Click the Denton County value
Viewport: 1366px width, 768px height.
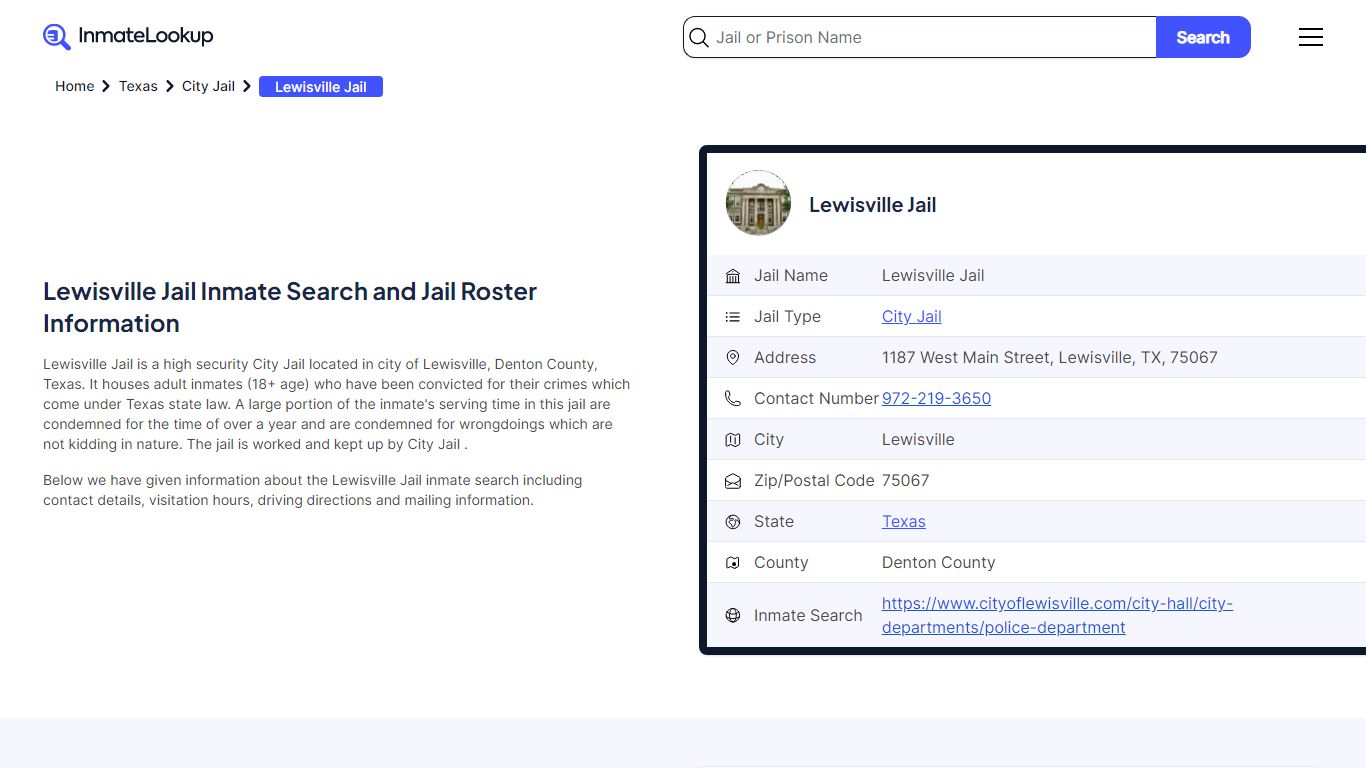pyautogui.click(x=939, y=563)
